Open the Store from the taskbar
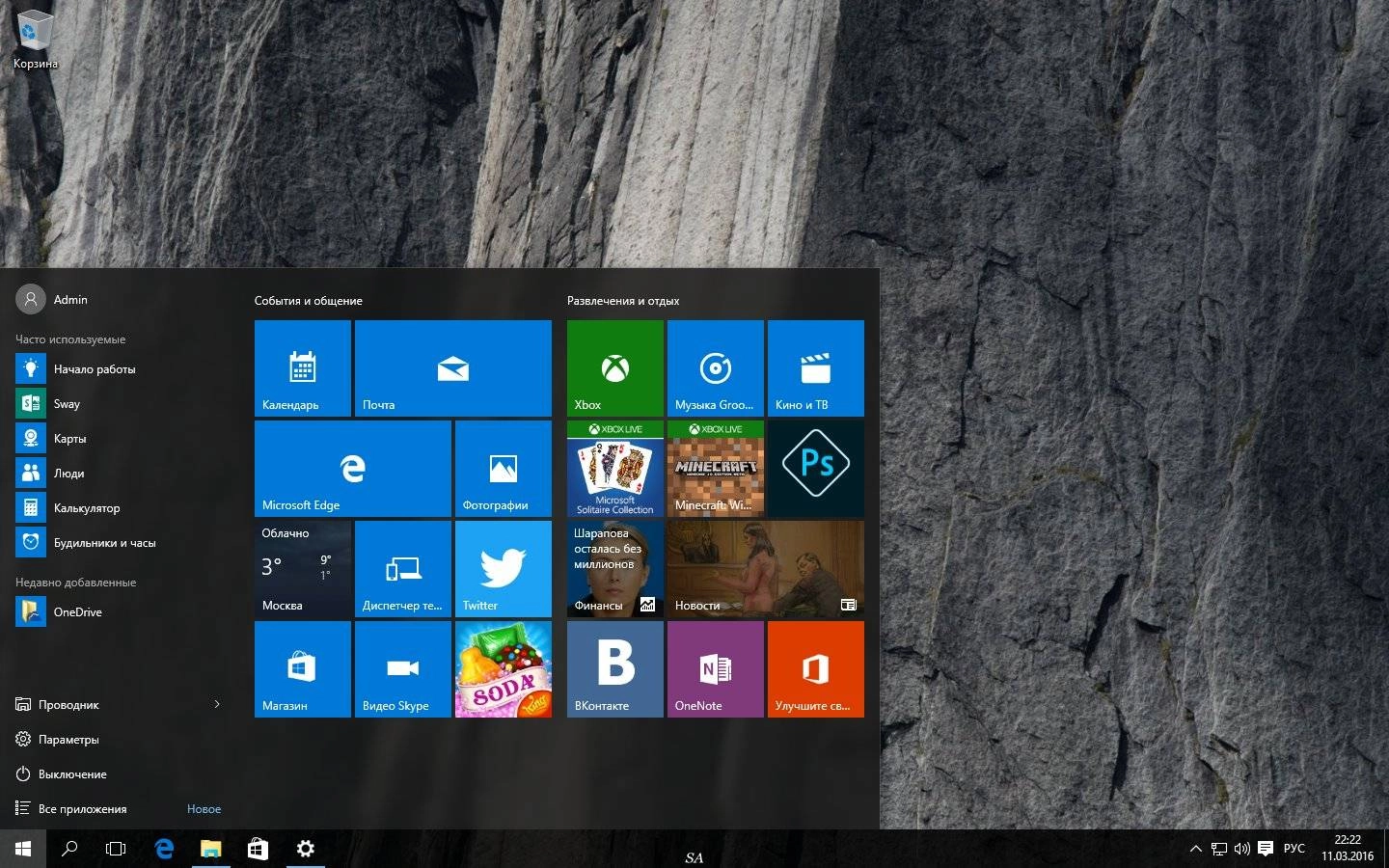Screen dimensions: 1389x868 pos(258,849)
